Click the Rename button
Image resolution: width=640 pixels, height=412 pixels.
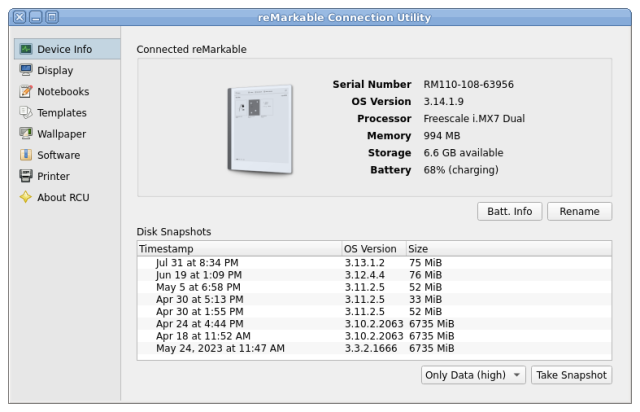point(580,211)
